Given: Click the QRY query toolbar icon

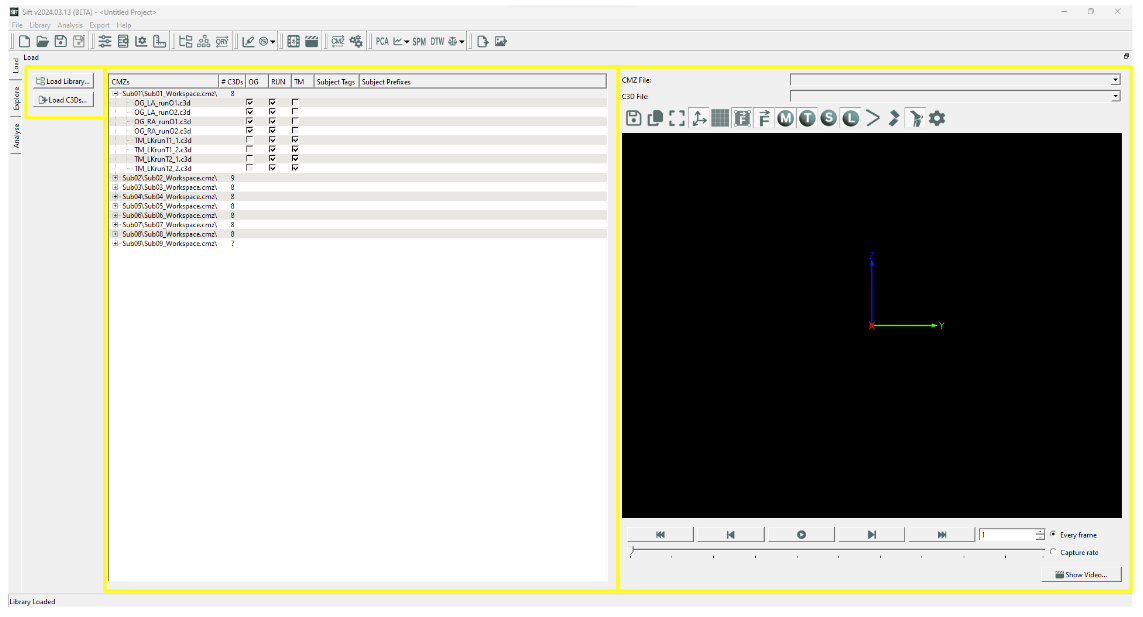Looking at the screenshot, I should click(x=222, y=42).
